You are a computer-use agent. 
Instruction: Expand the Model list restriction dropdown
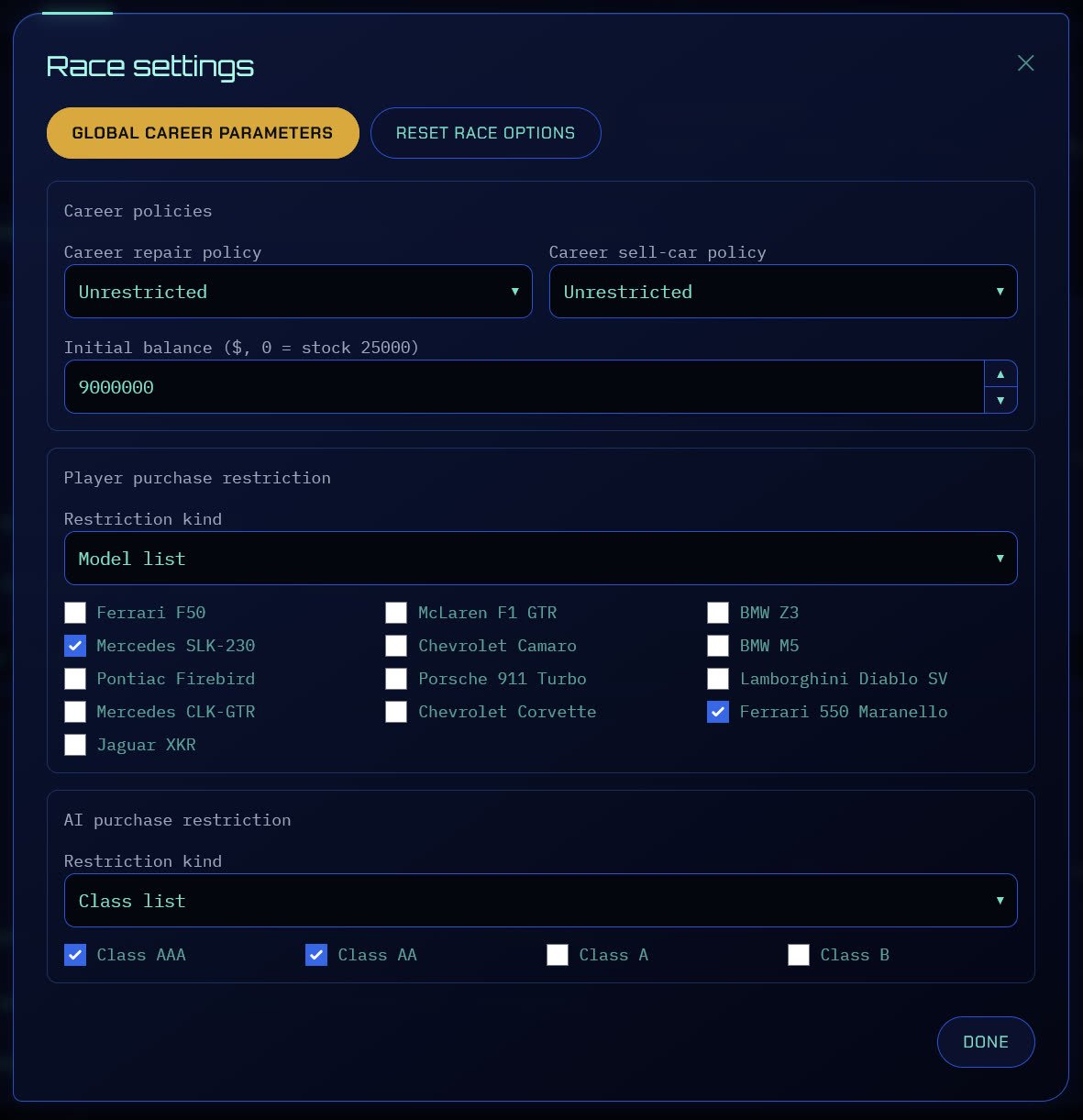[541, 559]
